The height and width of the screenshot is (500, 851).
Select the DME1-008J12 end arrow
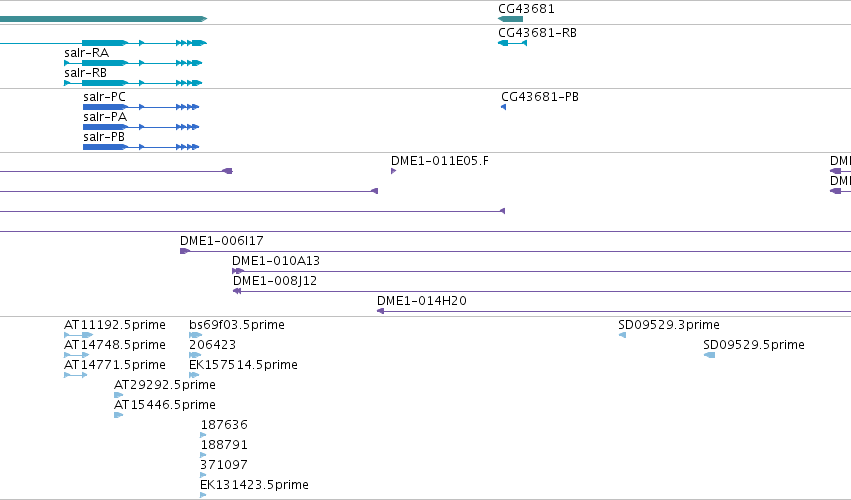pyautogui.click(x=237, y=291)
